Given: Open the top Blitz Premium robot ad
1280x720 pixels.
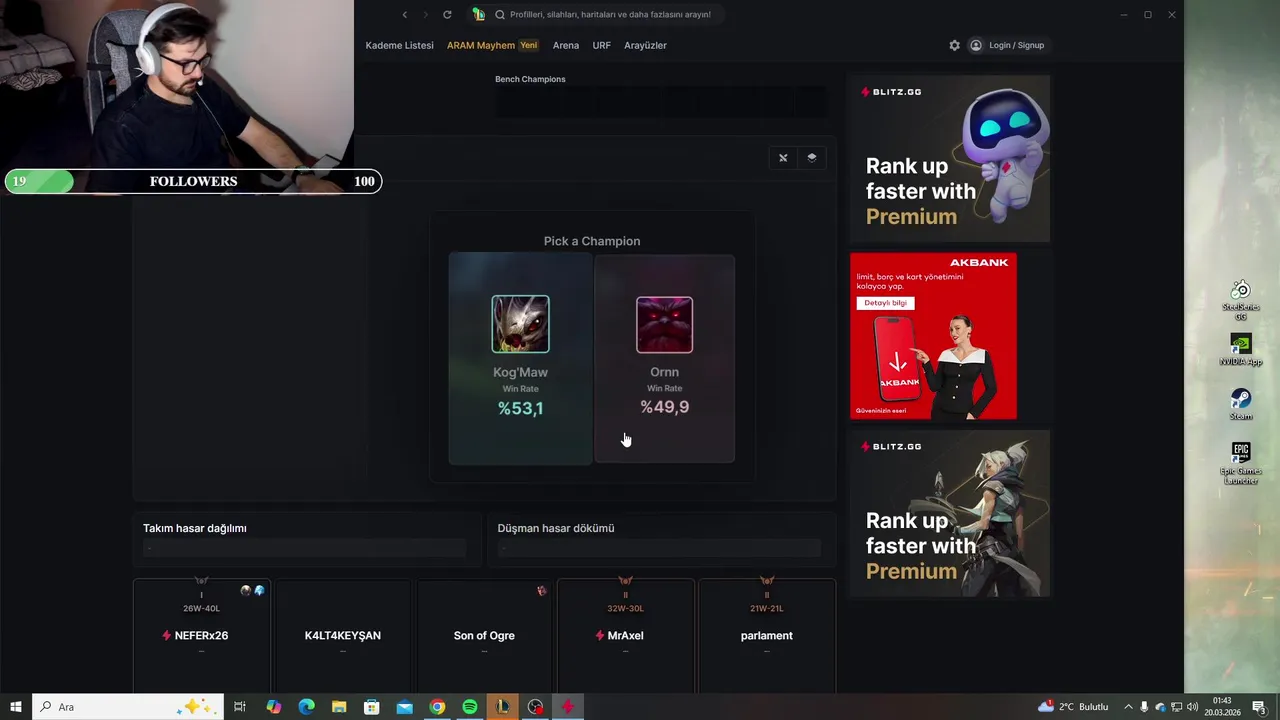Looking at the screenshot, I should tap(949, 158).
